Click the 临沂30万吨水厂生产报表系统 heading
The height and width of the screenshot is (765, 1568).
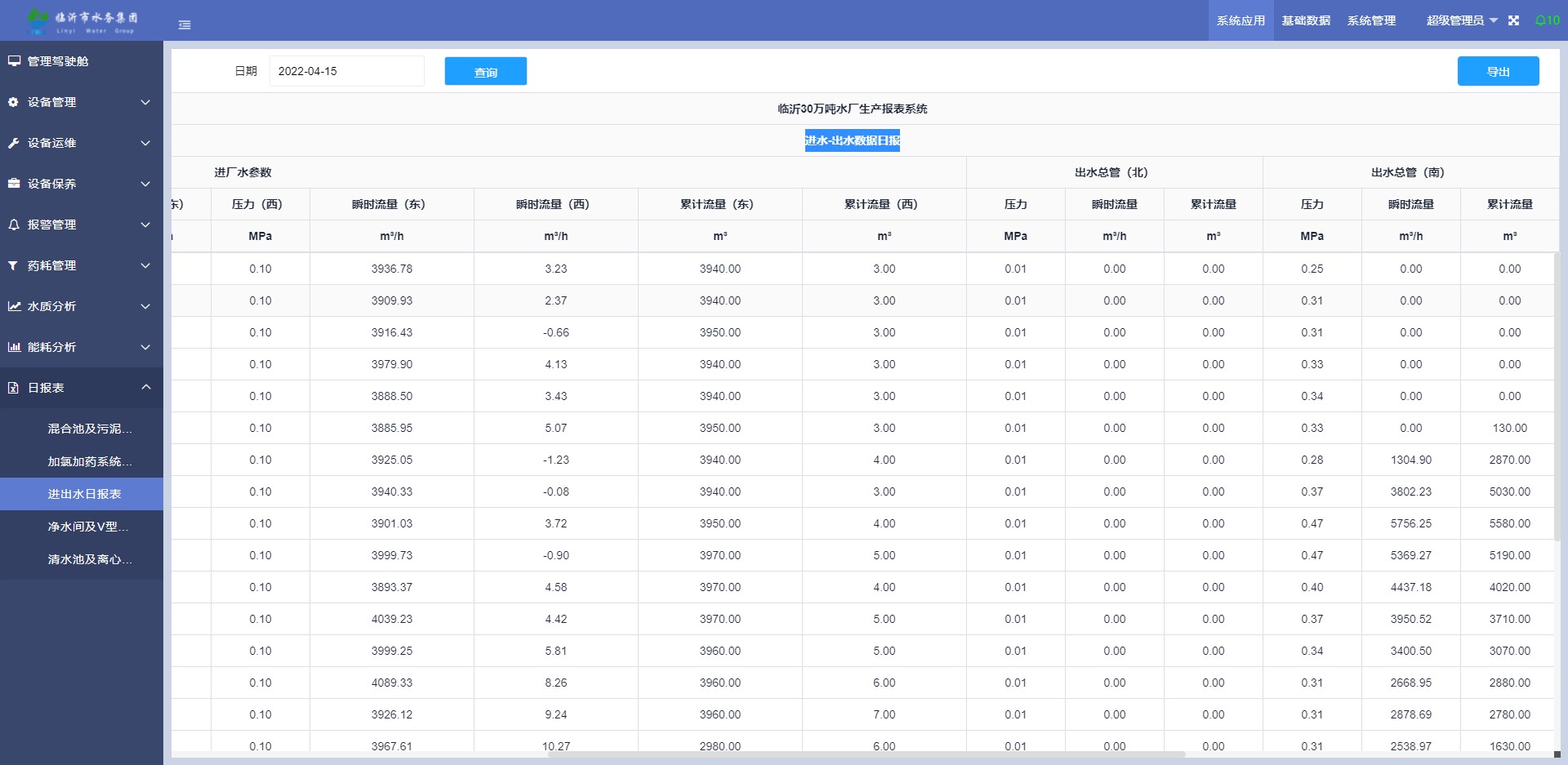852,109
